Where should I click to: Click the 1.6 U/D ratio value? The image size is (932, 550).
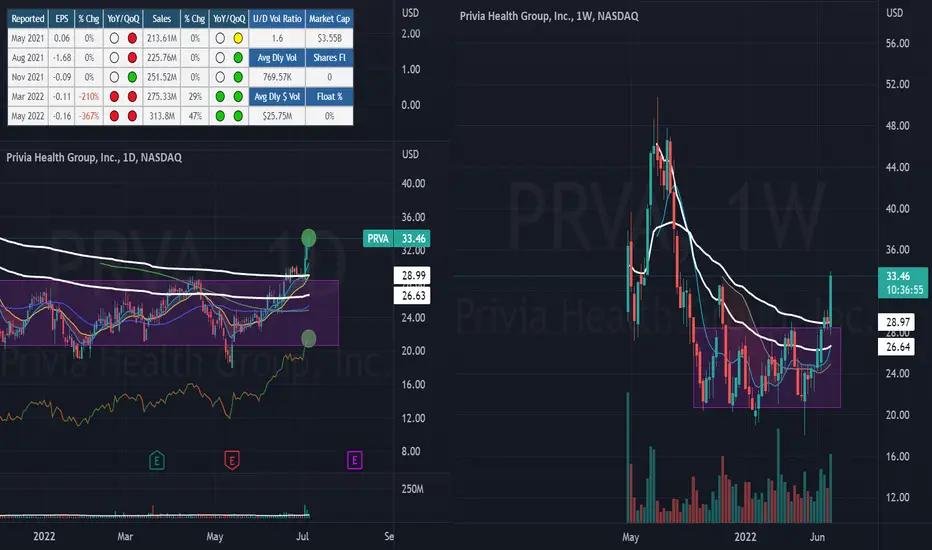pos(277,38)
